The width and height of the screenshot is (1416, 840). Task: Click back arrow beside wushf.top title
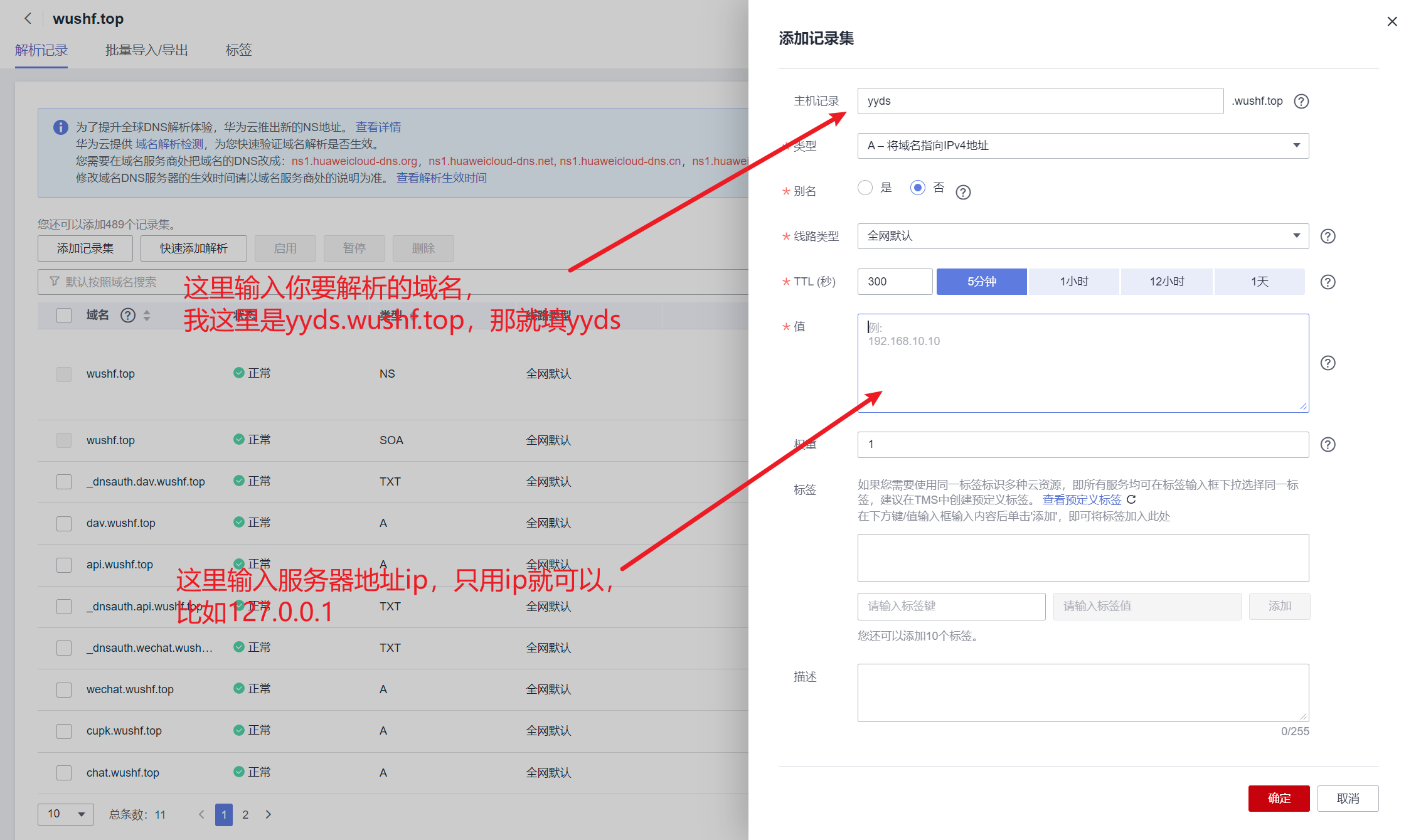click(28, 18)
